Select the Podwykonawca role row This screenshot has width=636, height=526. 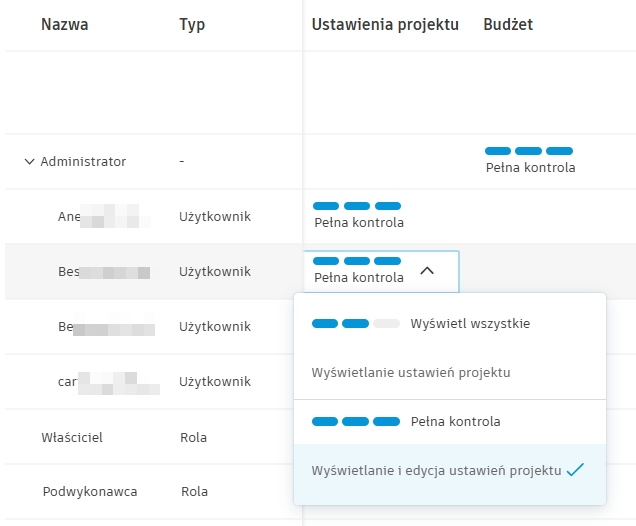[x=90, y=492]
